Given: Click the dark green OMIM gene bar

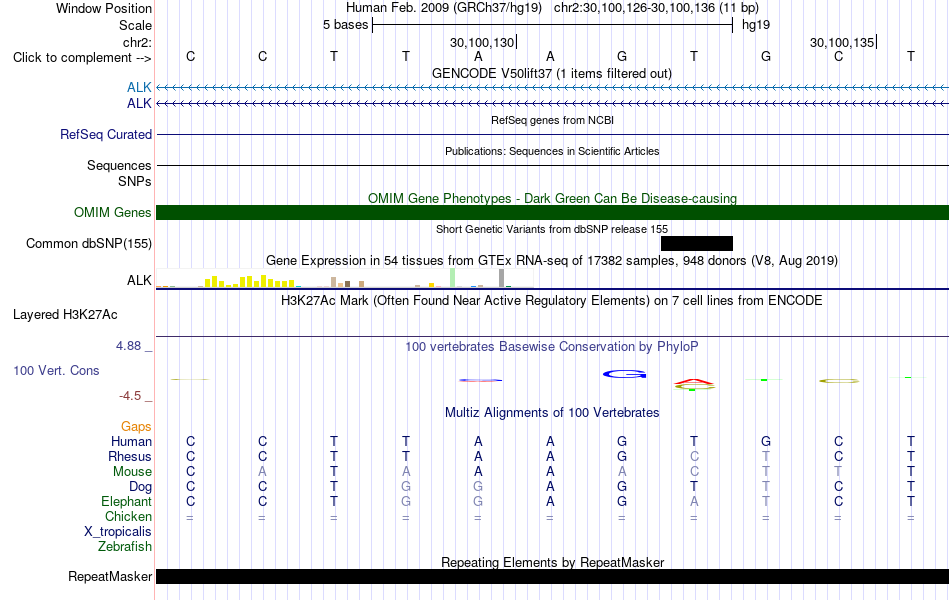Looking at the screenshot, I should pos(552,213).
